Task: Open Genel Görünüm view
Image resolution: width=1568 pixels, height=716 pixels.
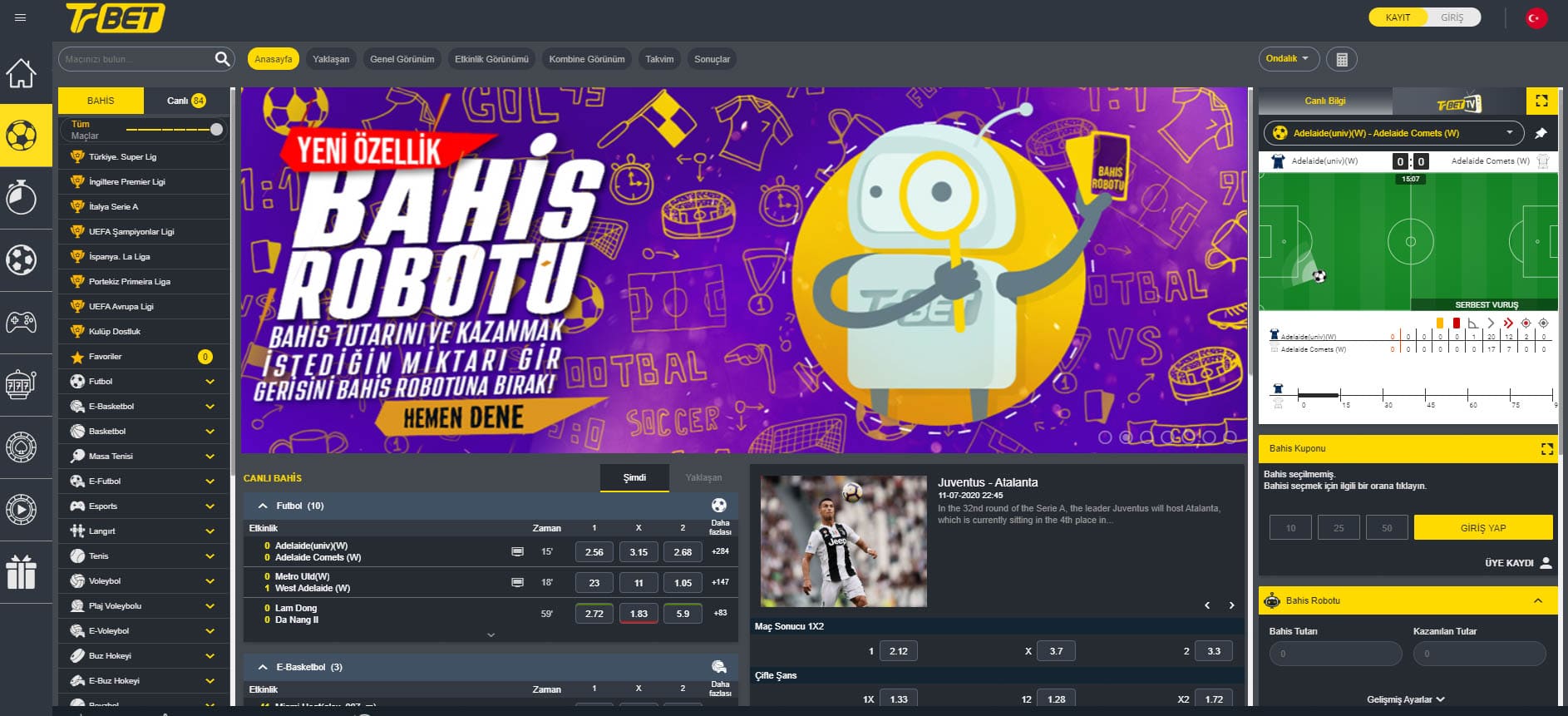Action: click(402, 59)
